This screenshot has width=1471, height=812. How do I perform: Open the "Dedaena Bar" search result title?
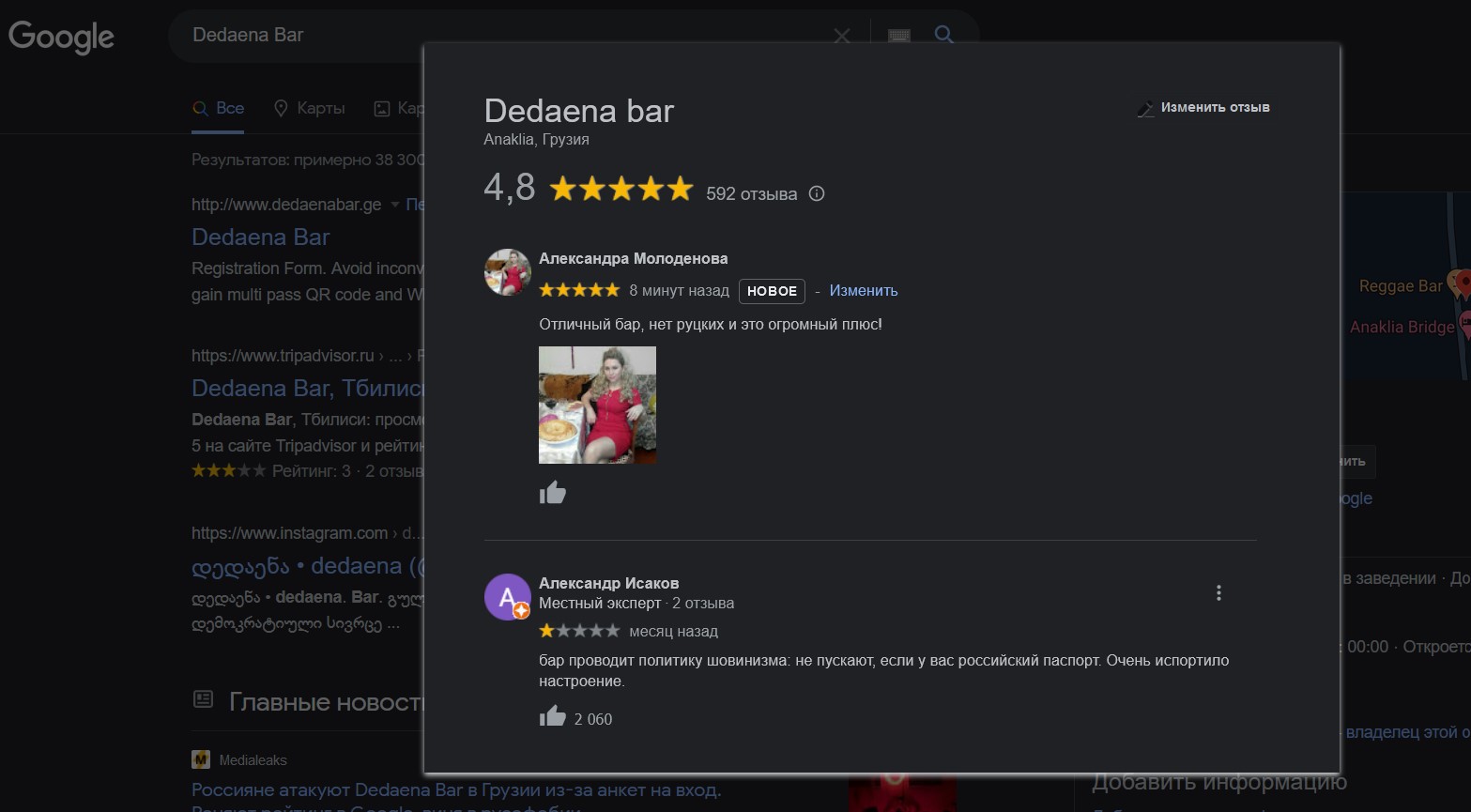(x=261, y=237)
